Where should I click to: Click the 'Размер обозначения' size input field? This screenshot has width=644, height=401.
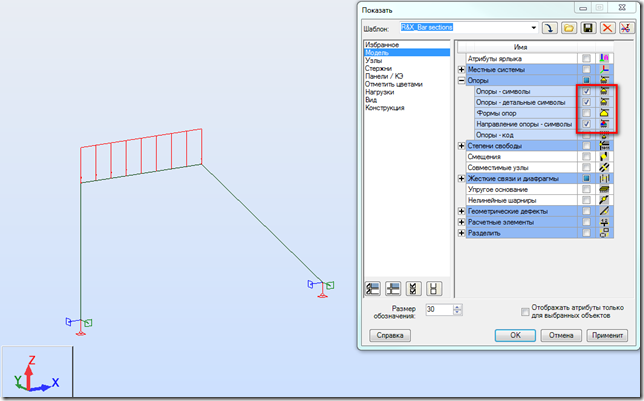tap(437, 310)
